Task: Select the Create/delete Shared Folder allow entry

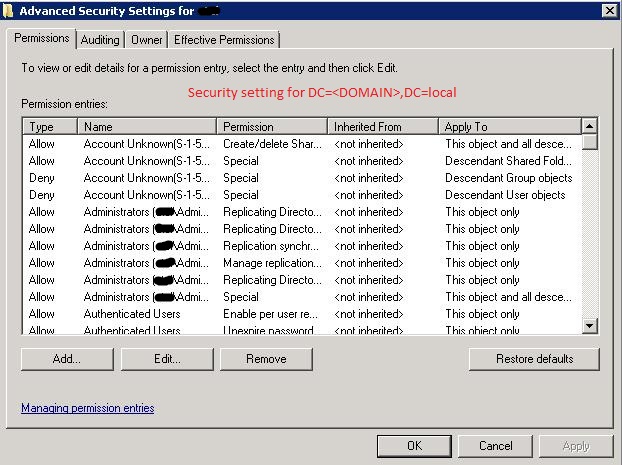Action: [x=270, y=144]
